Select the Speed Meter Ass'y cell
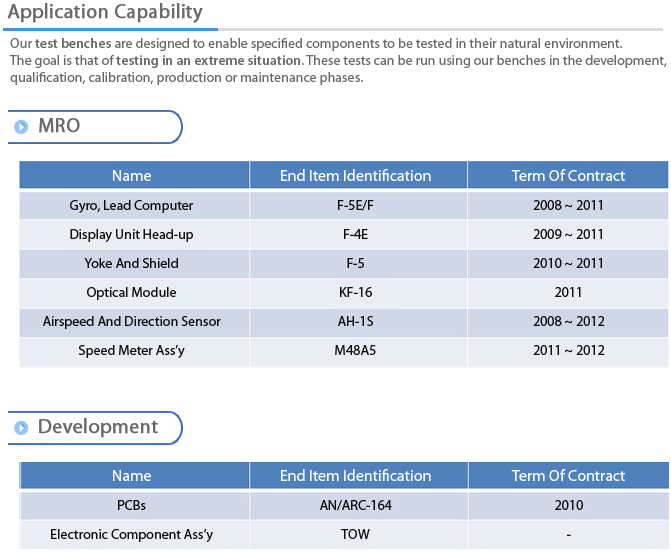671x552 pixels. coord(134,351)
